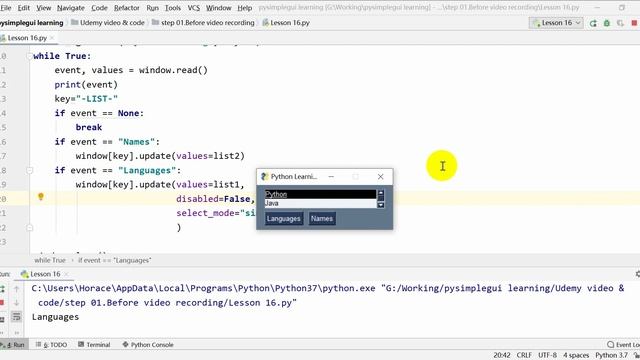
Task: Minimize the PyCharm main window
Action: (597, 8)
